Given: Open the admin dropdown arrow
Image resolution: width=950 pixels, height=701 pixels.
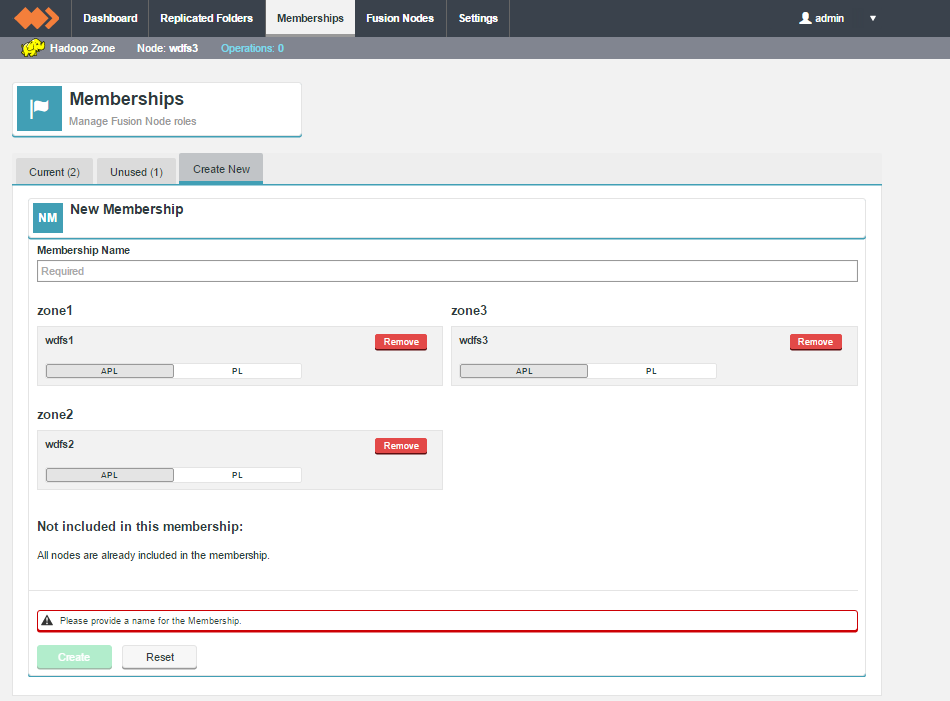Looking at the screenshot, I should pos(873,18).
